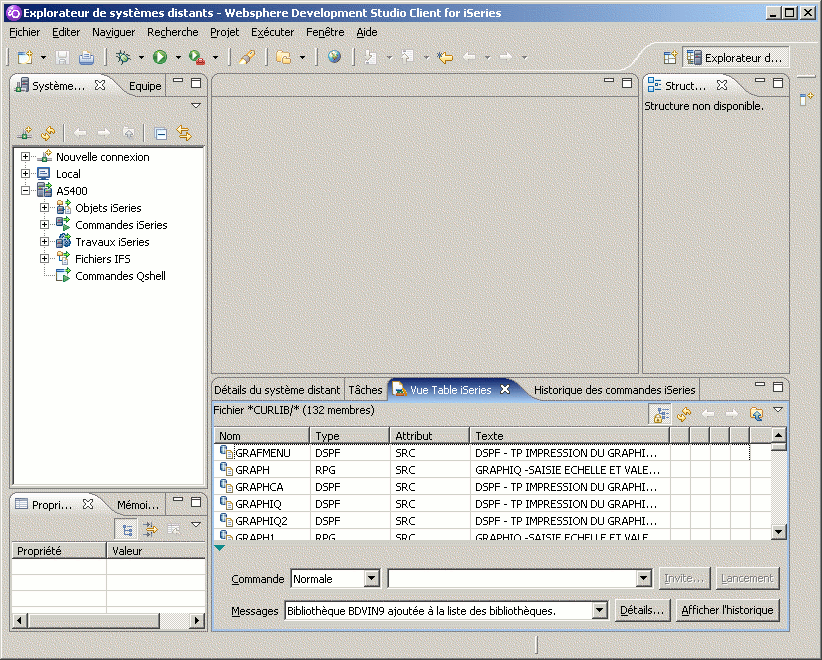
Task: Close the Vue Table iSeries tab
Action: click(x=505, y=389)
